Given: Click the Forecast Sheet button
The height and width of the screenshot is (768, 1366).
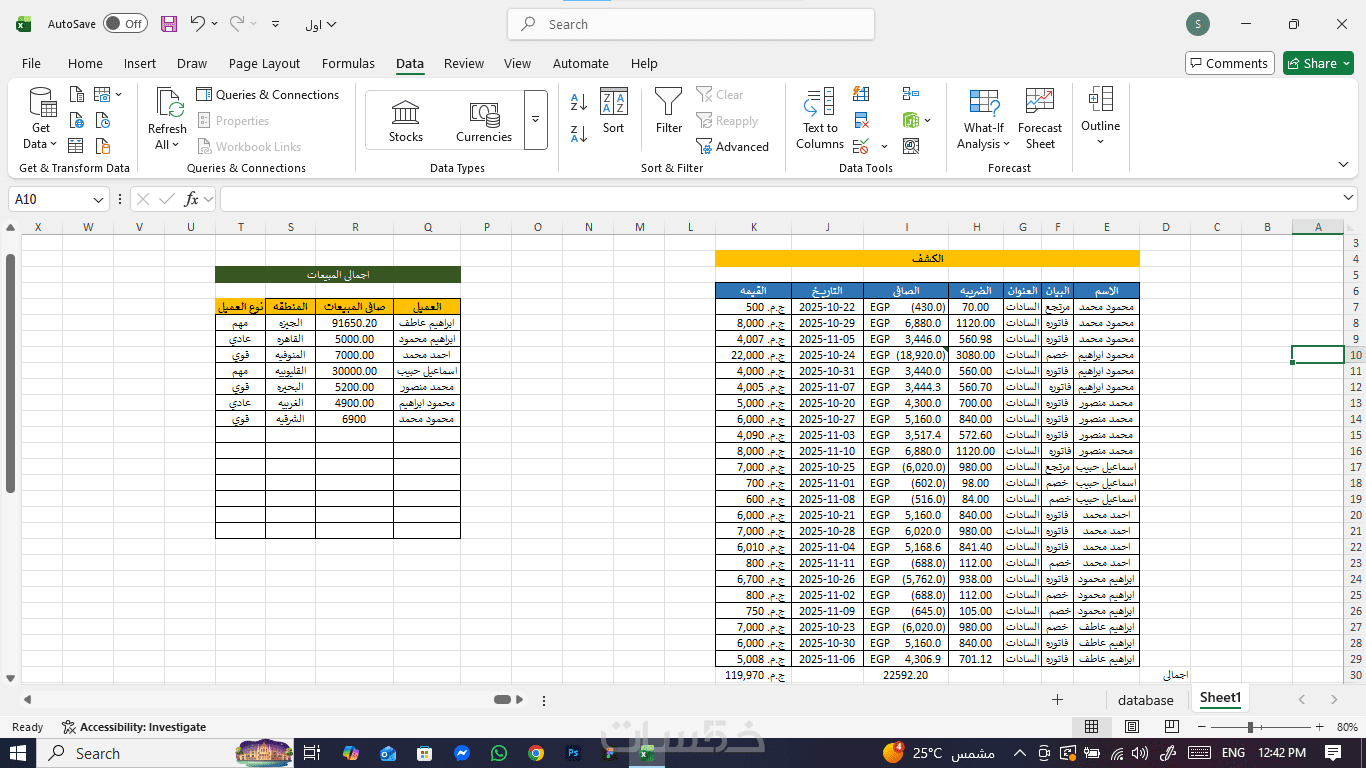Looking at the screenshot, I should coord(1040,118).
